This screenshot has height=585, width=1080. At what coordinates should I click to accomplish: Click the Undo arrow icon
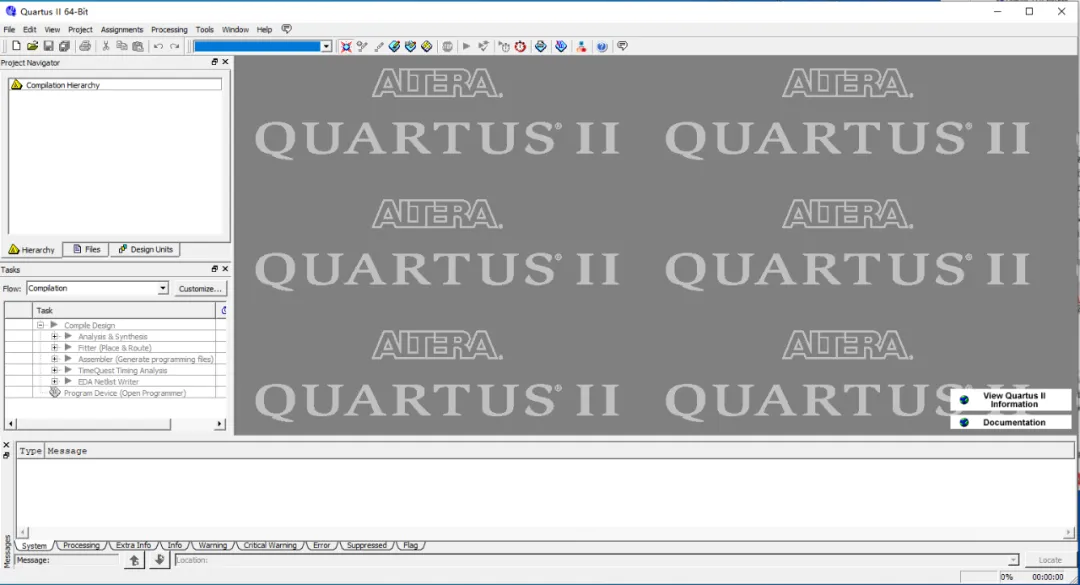[x=158, y=46]
